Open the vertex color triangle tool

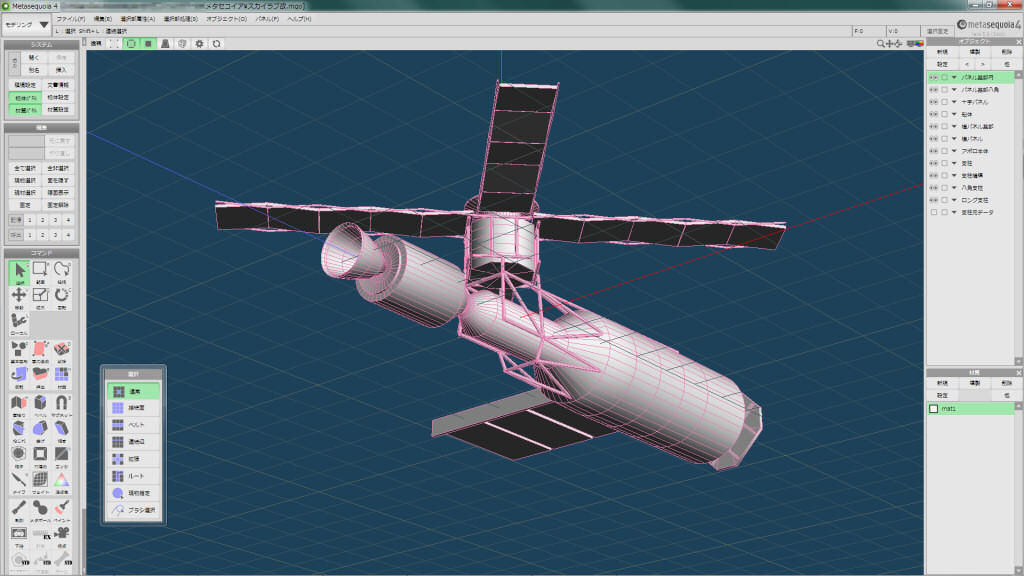[61, 482]
